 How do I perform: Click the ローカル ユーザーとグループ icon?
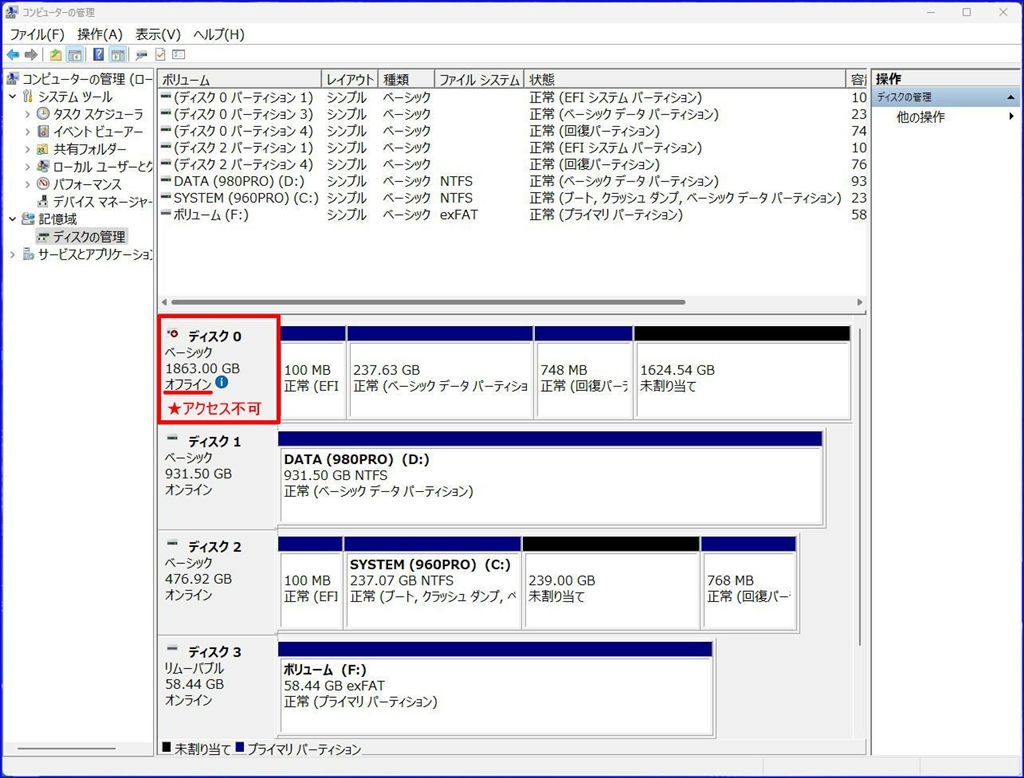(x=43, y=166)
